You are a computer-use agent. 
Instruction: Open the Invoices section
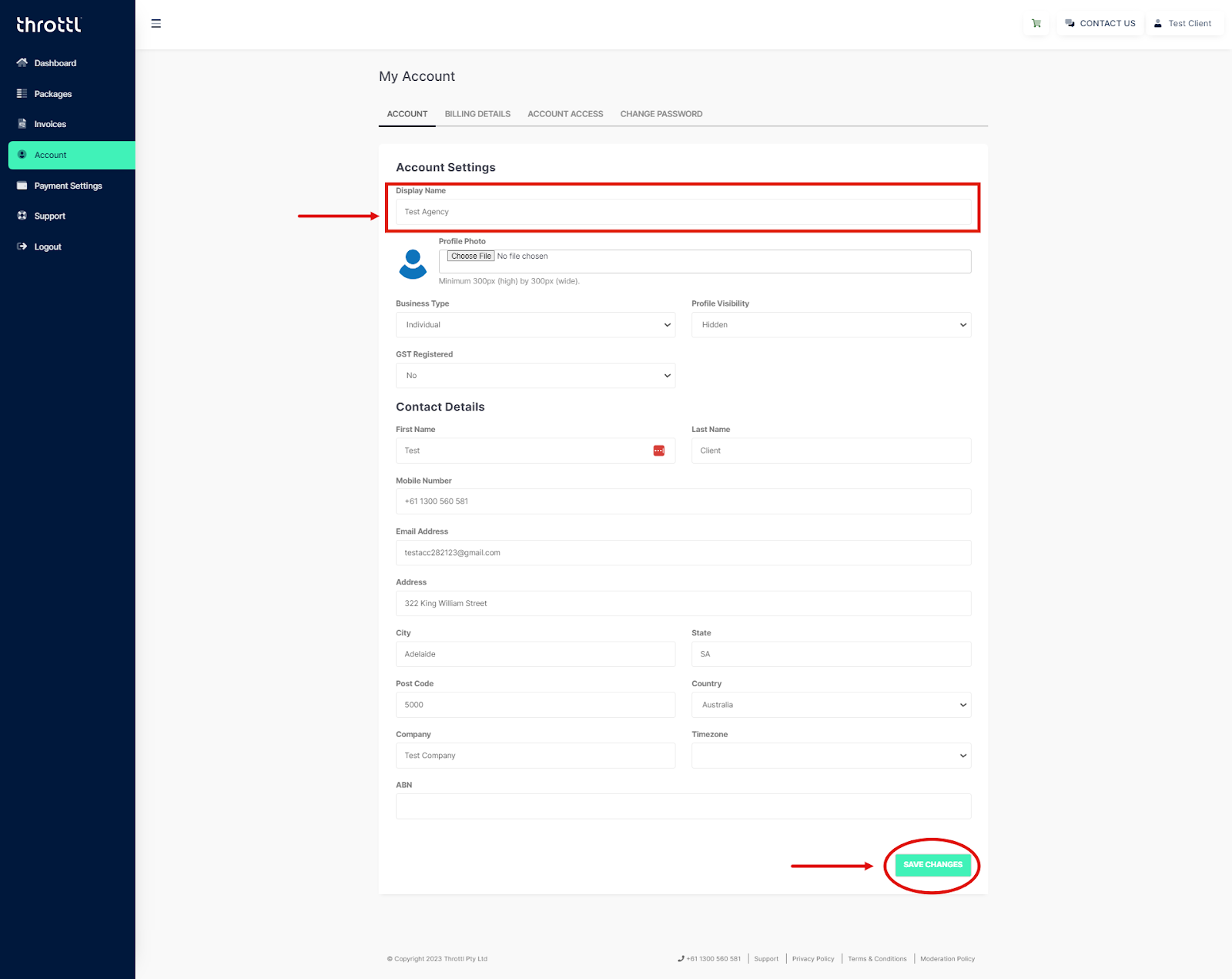tap(49, 124)
